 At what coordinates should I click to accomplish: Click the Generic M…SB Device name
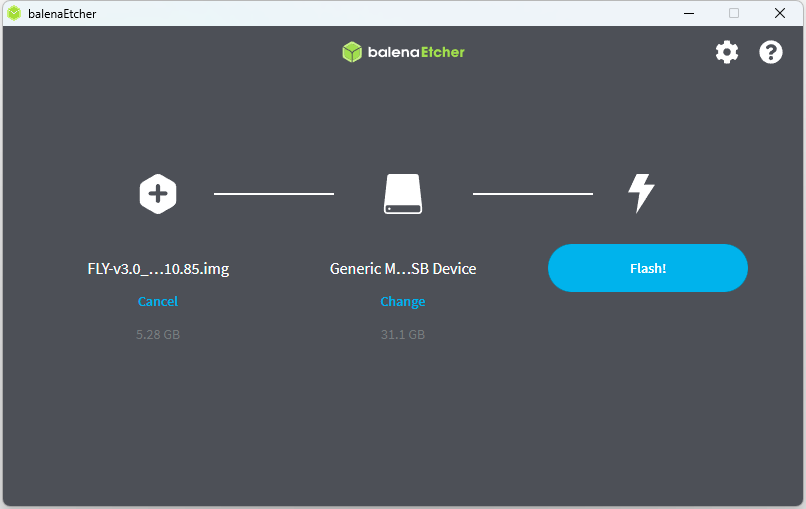(403, 269)
